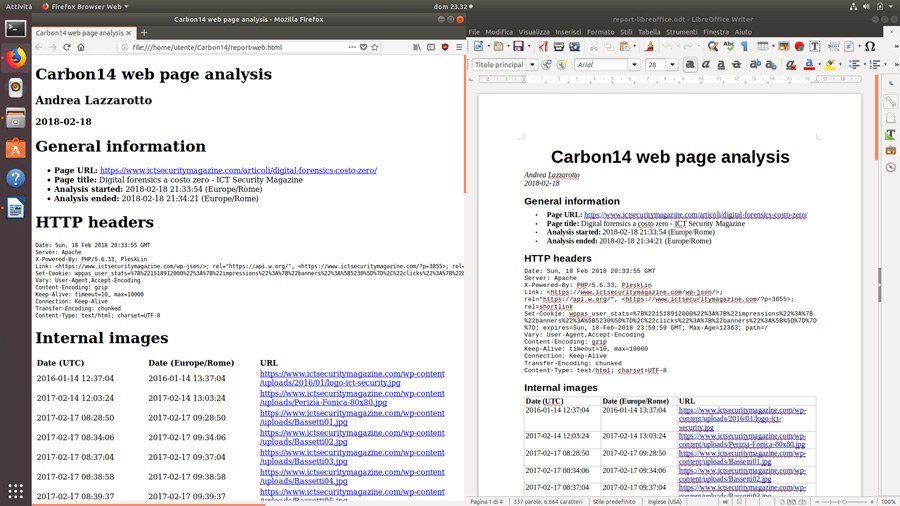Open Firefox page actions (three dots)

click(x=352, y=47)
